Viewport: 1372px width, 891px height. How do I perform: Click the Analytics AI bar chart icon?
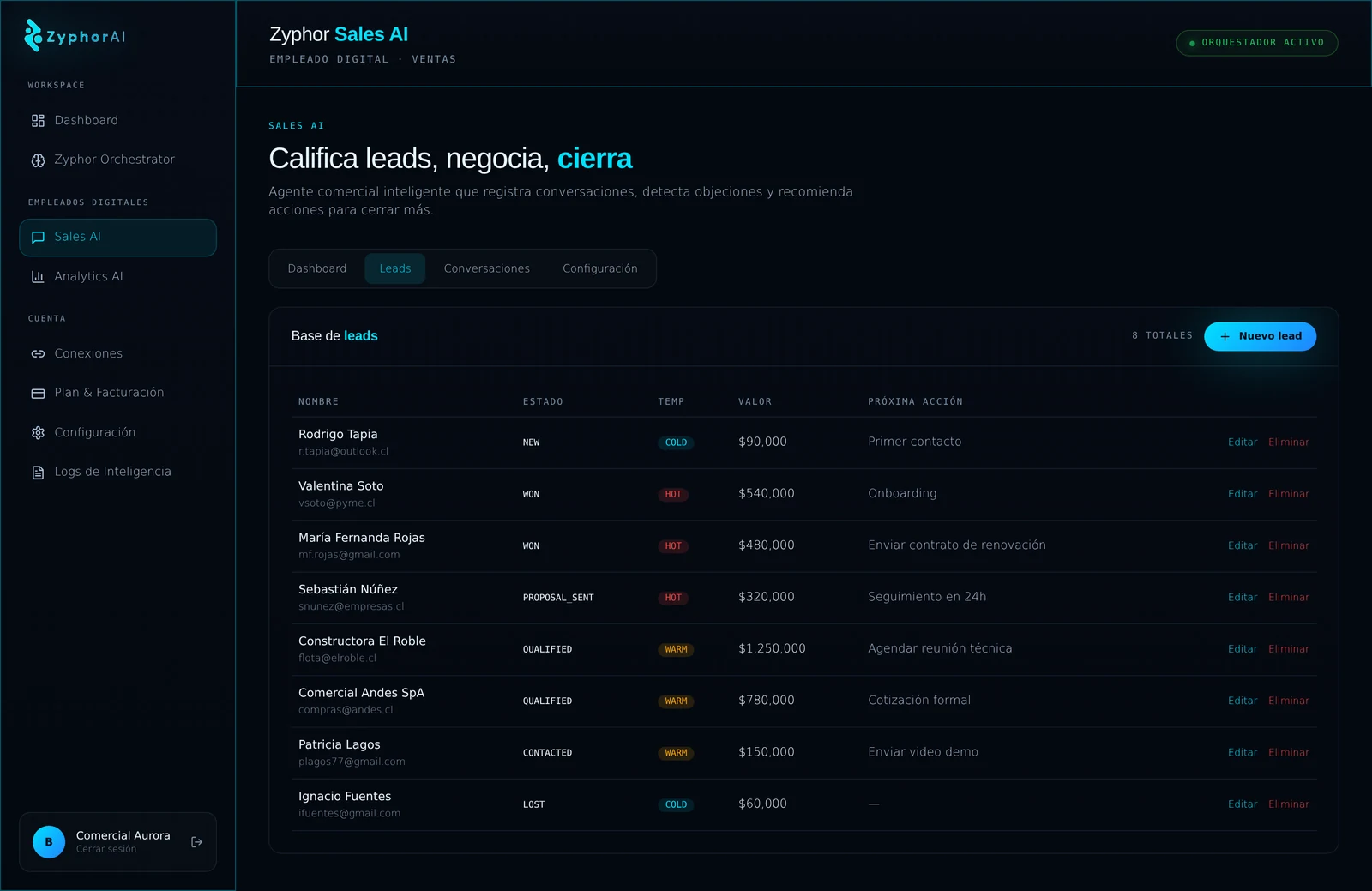(38, 277)
